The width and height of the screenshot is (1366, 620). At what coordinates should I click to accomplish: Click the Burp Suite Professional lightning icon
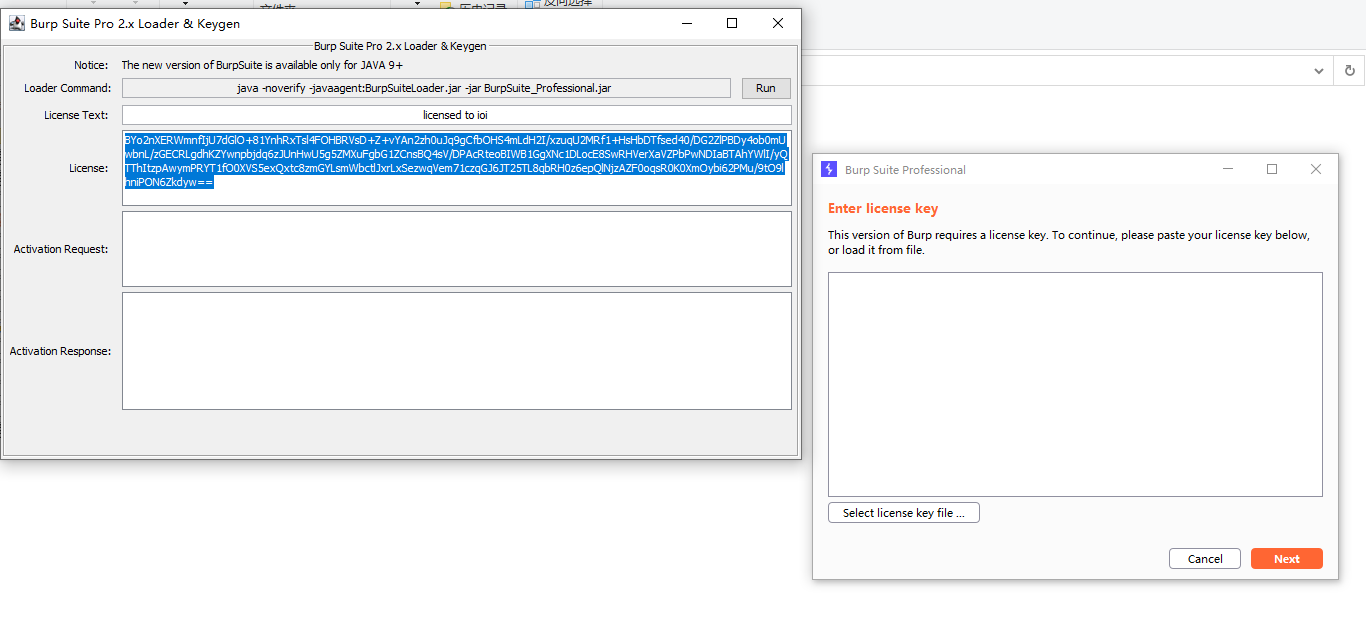click(828, 169)
